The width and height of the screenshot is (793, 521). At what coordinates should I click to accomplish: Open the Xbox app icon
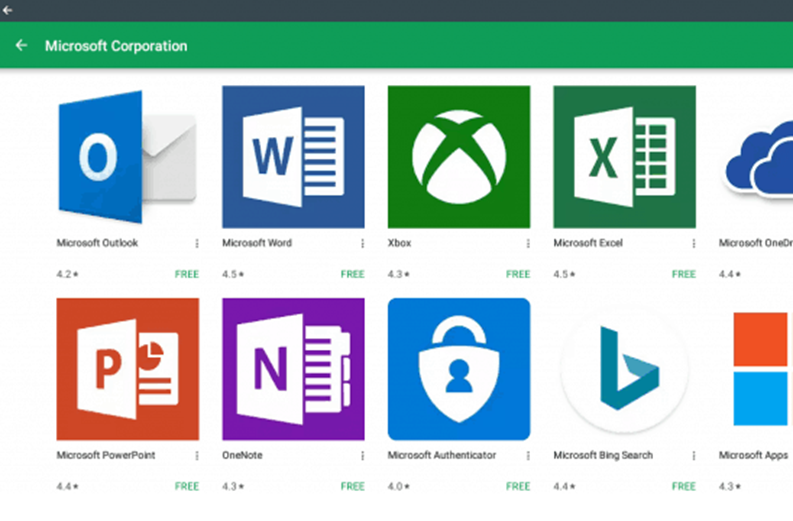(x=459, y=157)
